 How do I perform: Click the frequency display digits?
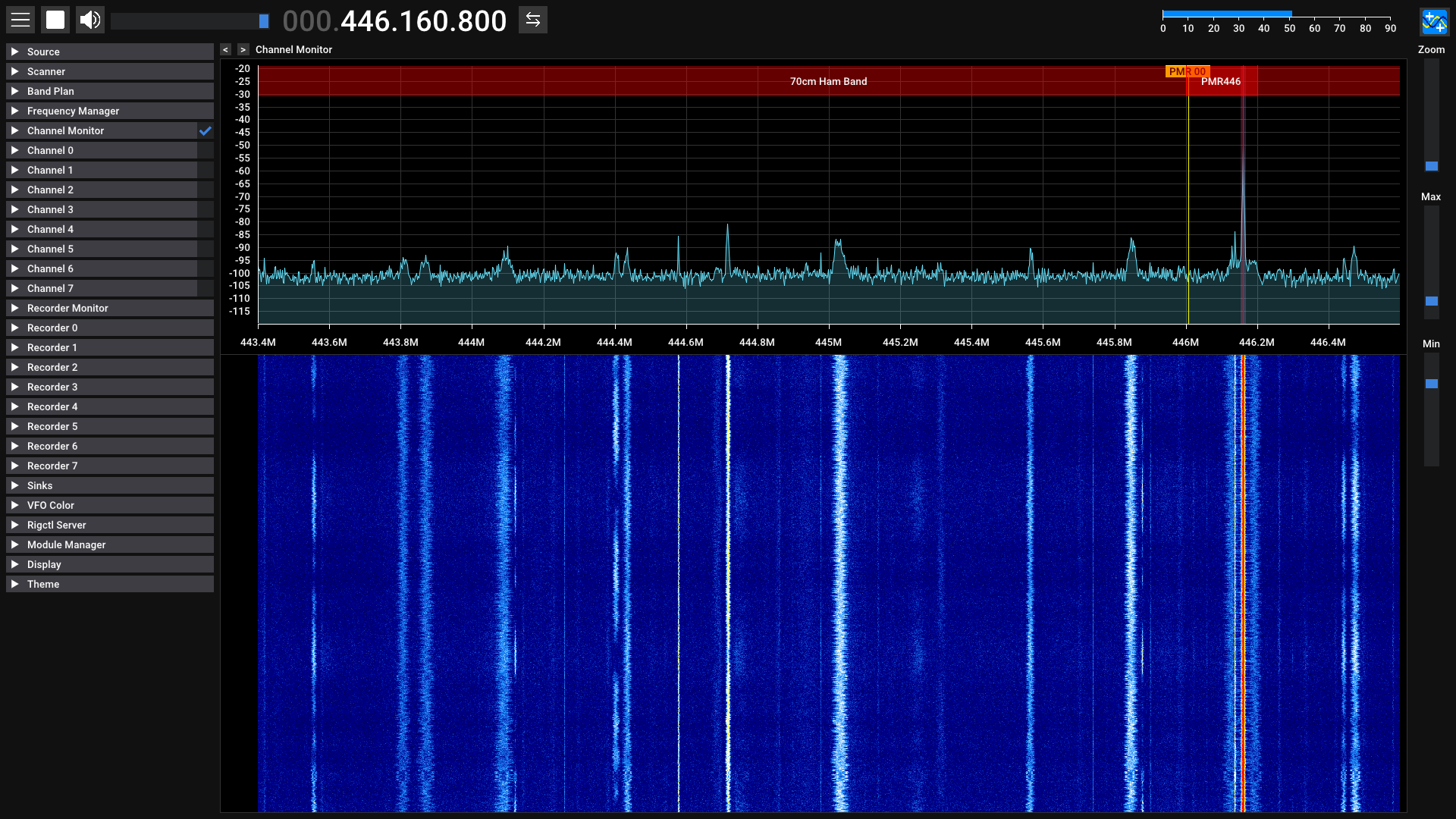point(423,21)
